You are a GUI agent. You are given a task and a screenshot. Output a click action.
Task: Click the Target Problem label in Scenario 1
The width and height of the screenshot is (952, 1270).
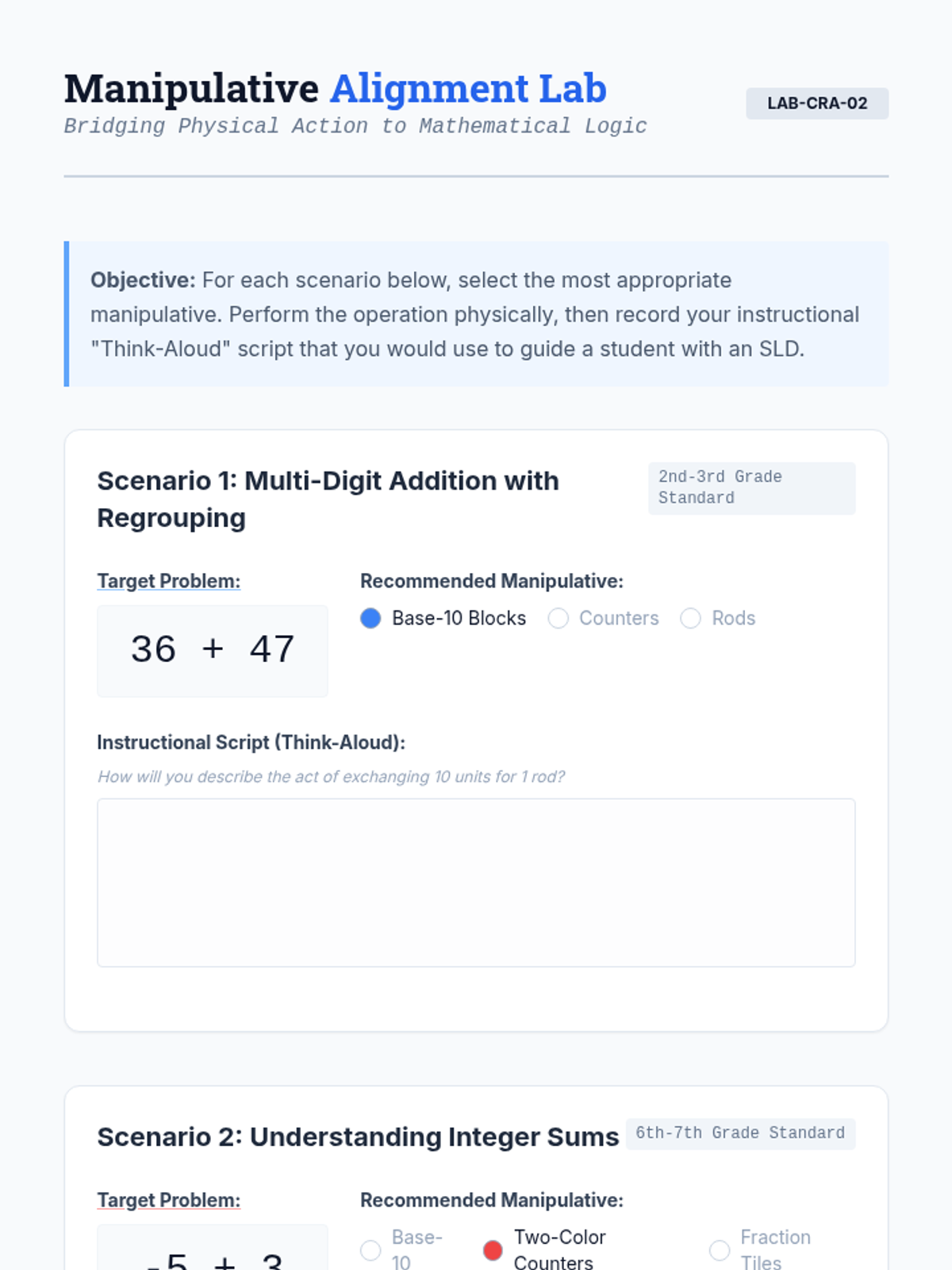tap(168, 581)
